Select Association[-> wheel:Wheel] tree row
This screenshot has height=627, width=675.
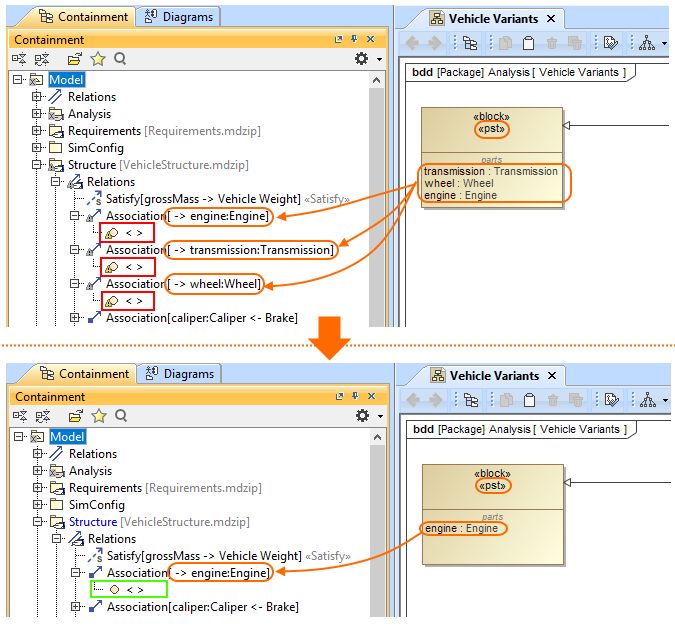click(173, 284)
